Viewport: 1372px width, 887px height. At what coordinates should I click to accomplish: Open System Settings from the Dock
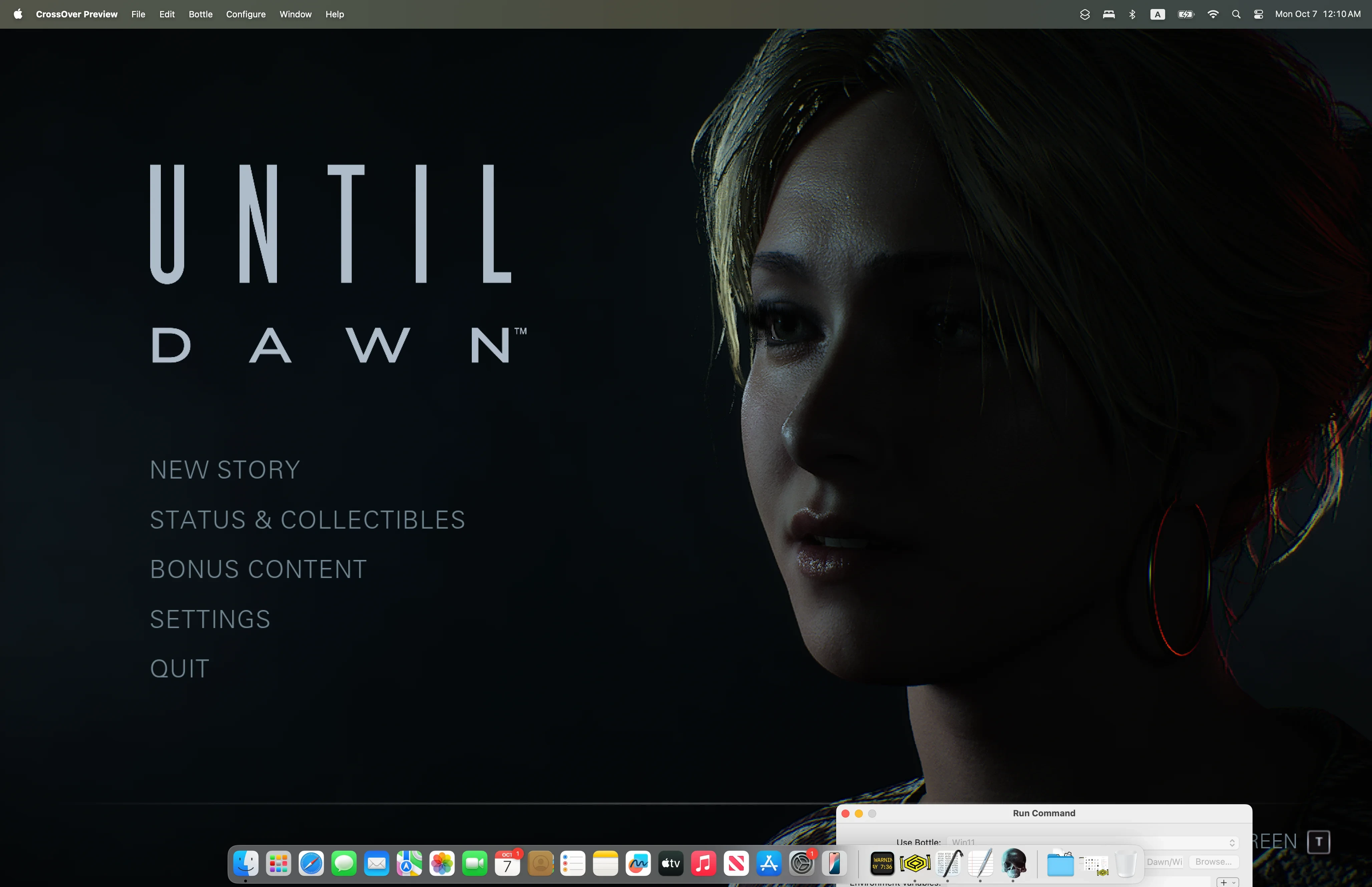802,864
